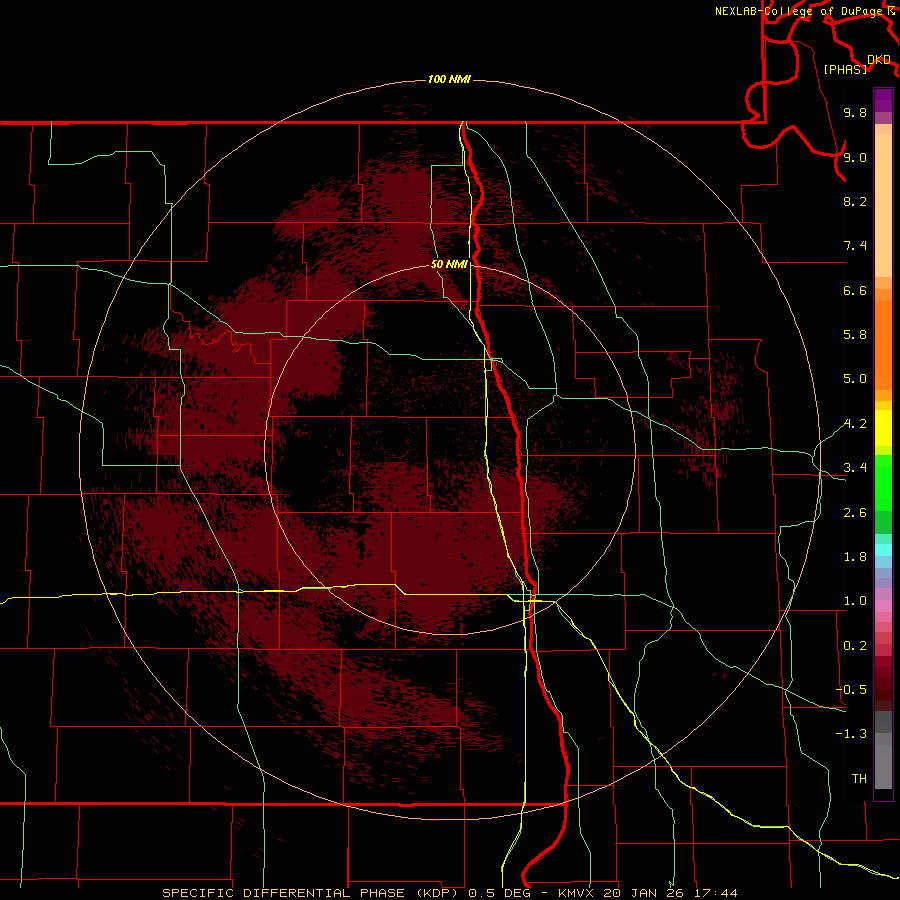This screenshot has height=900, width=900.
Task: Click the 8.2 value on the scale
Action: [855, 201]
